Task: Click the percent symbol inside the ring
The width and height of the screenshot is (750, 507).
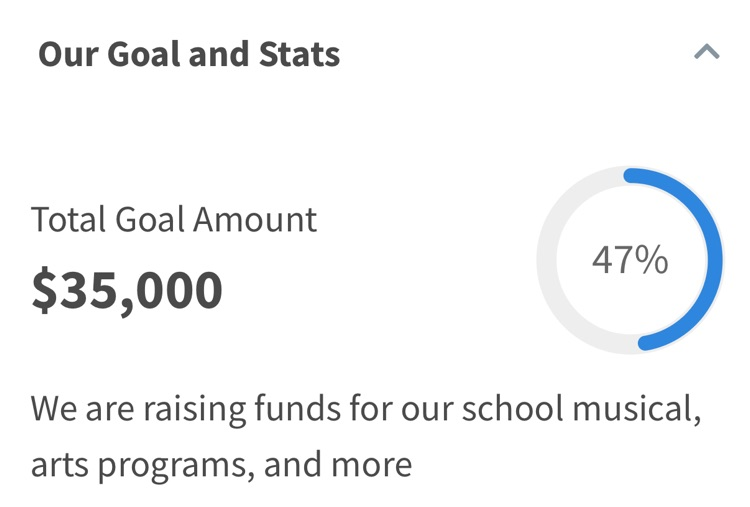Action: tap(652, 260)
